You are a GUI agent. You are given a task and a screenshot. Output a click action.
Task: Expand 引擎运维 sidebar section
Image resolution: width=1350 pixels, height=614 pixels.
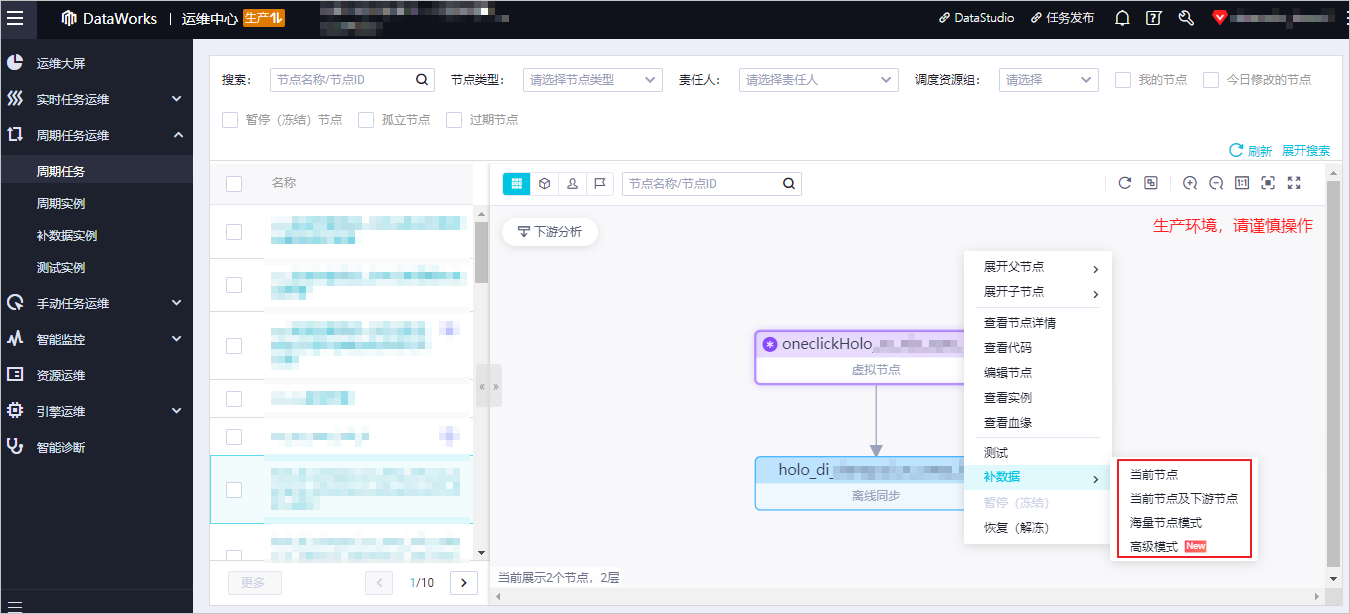click(x=96, y=411)
